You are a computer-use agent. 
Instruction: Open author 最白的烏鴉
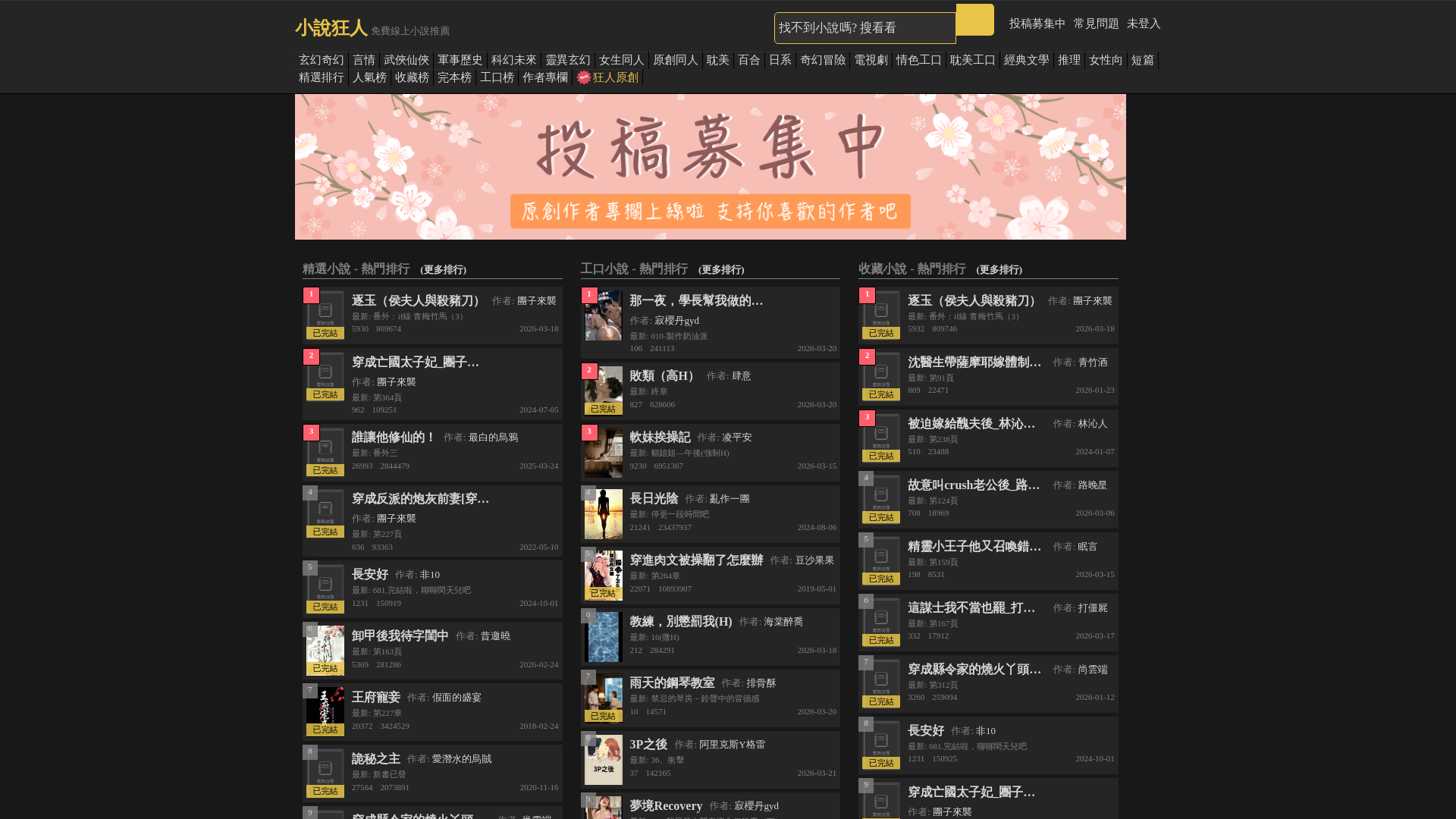click(493, 438)
